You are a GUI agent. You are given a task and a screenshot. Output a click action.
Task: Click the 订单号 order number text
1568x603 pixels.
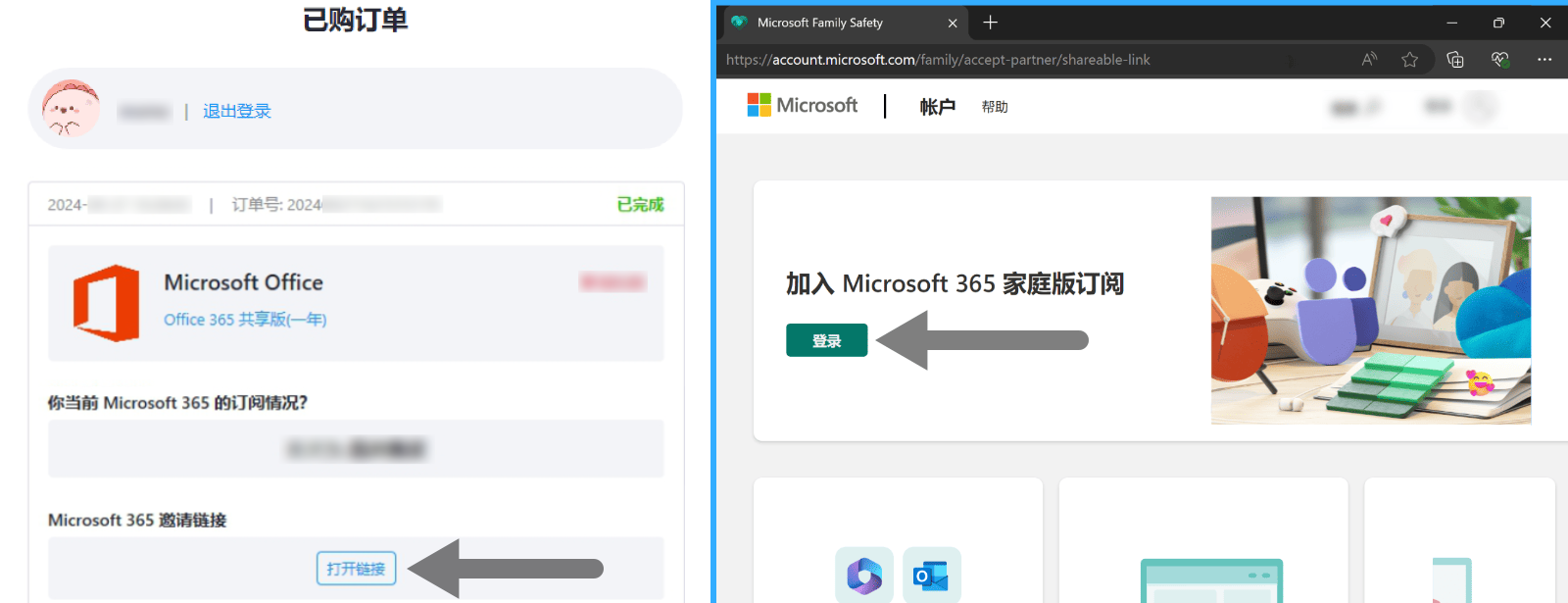pos(336,204)
